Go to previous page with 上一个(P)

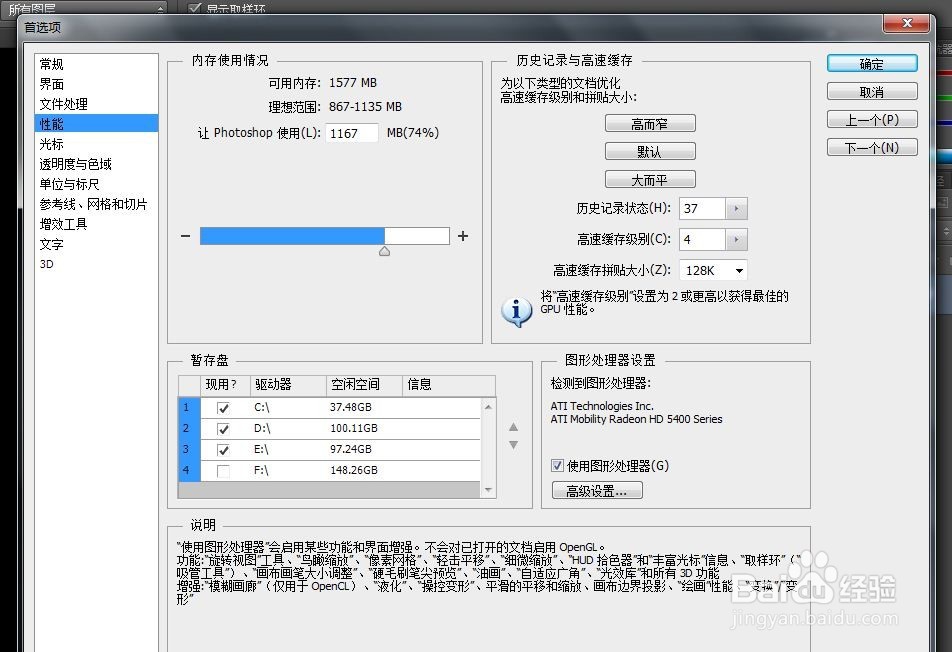coord(872,120)
